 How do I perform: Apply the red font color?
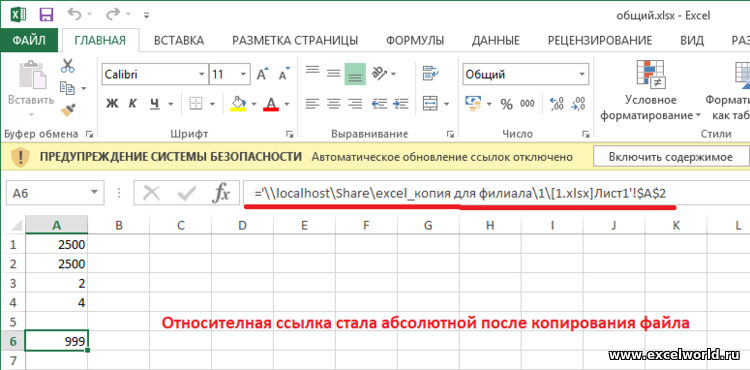pyautogui.click(x=271, y=103)
